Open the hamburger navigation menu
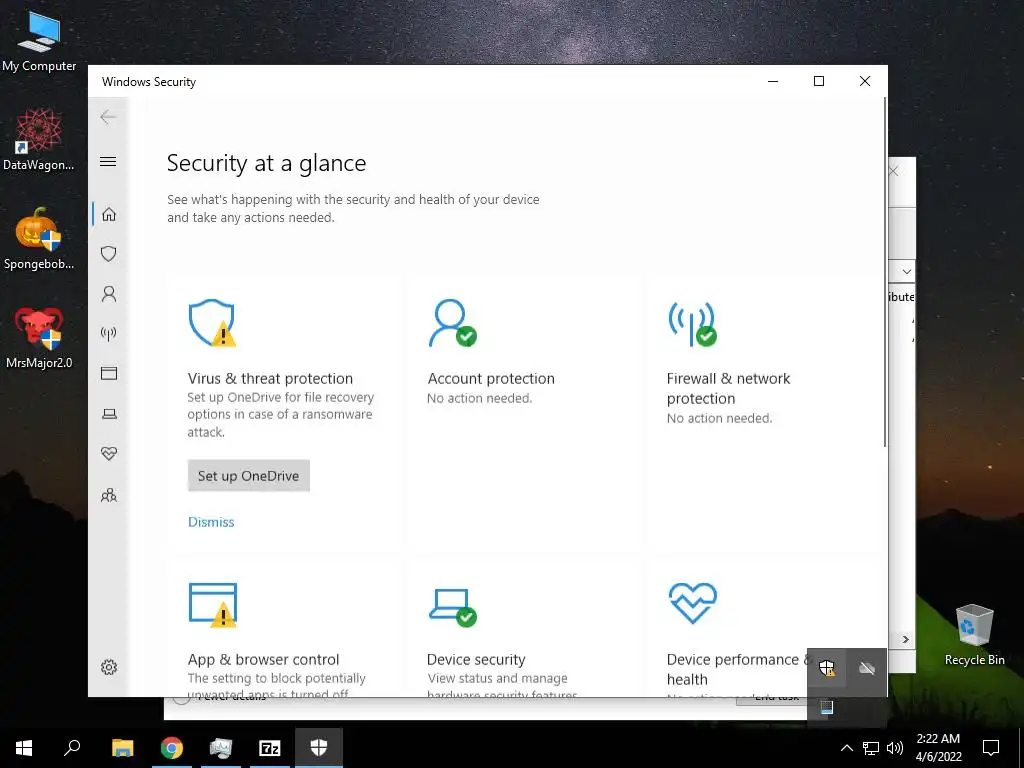This screenshot has height=768, width=1024. tap(108, 161)
